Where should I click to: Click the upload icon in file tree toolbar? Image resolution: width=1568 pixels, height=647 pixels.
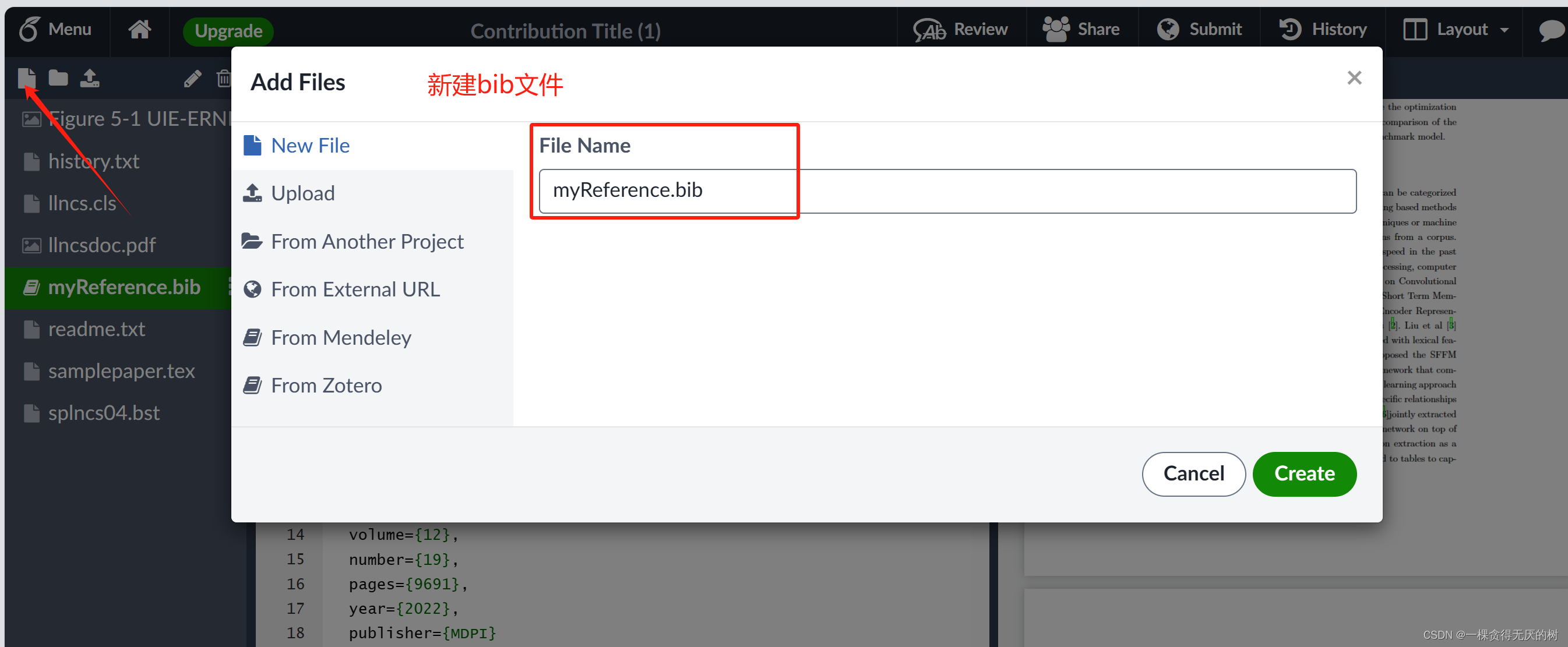[x=90, y=78]
